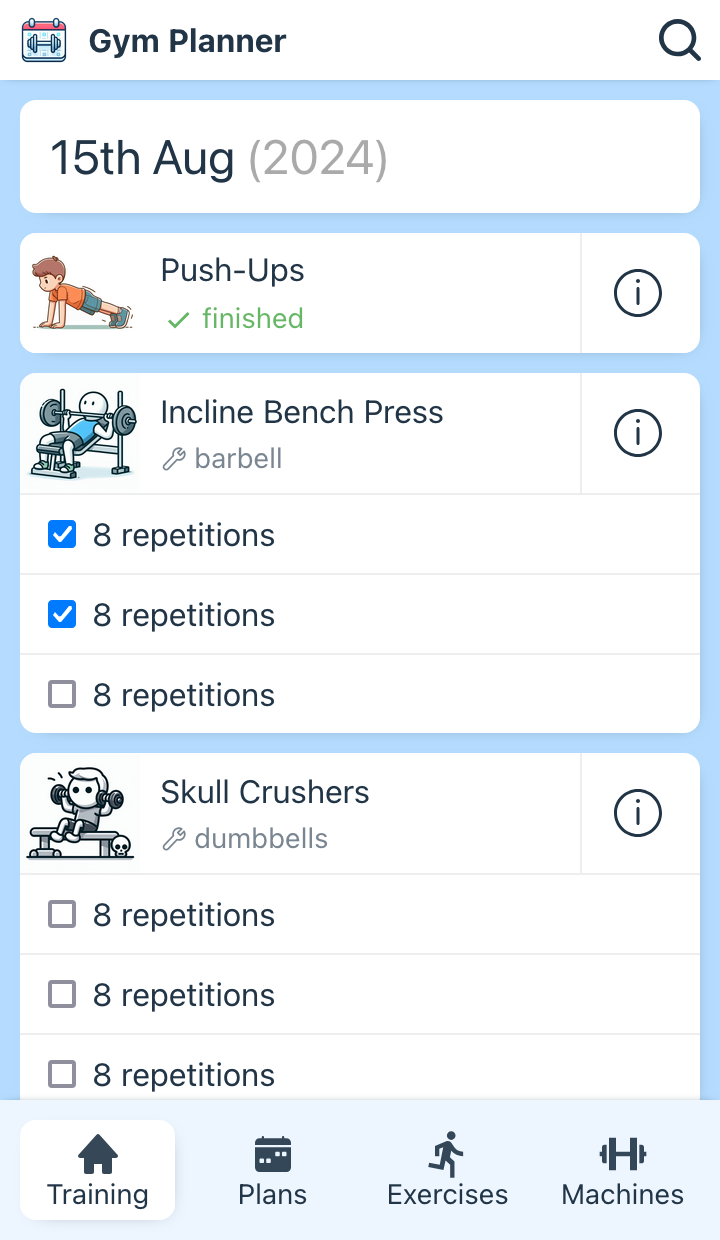
Task: Select the Push-Ups exercise title
Action: pyautogui.click(x=233, y=271)
